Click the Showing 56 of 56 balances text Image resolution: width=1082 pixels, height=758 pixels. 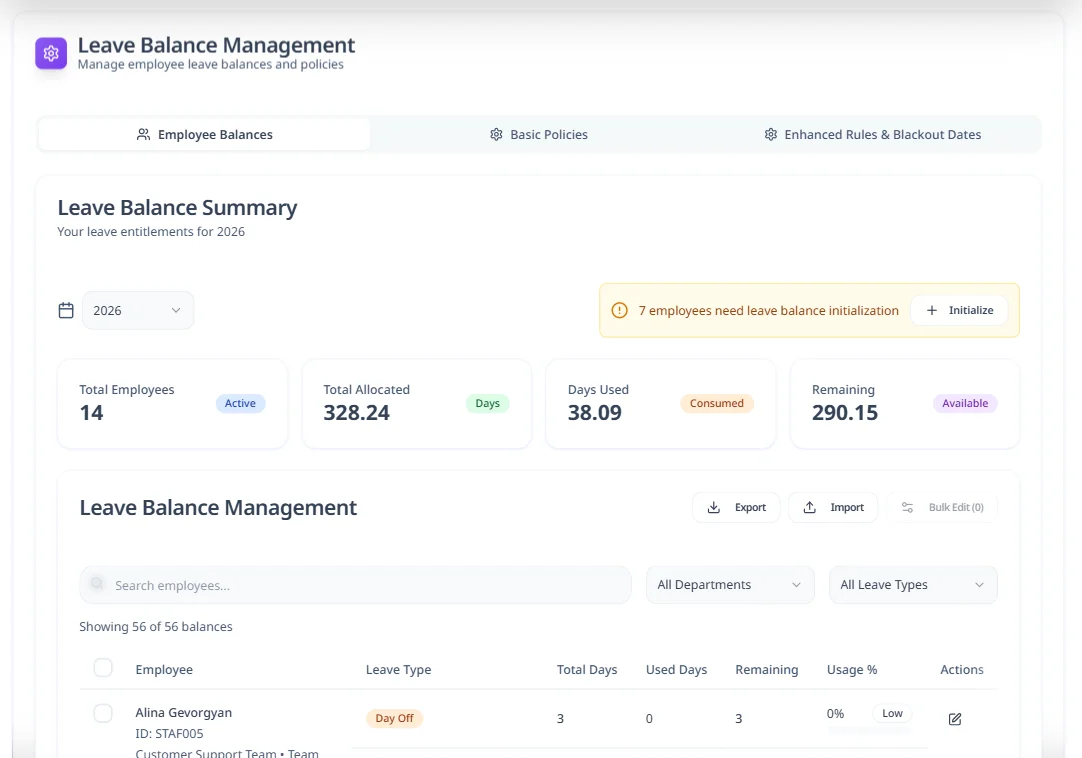coord(156,627)
